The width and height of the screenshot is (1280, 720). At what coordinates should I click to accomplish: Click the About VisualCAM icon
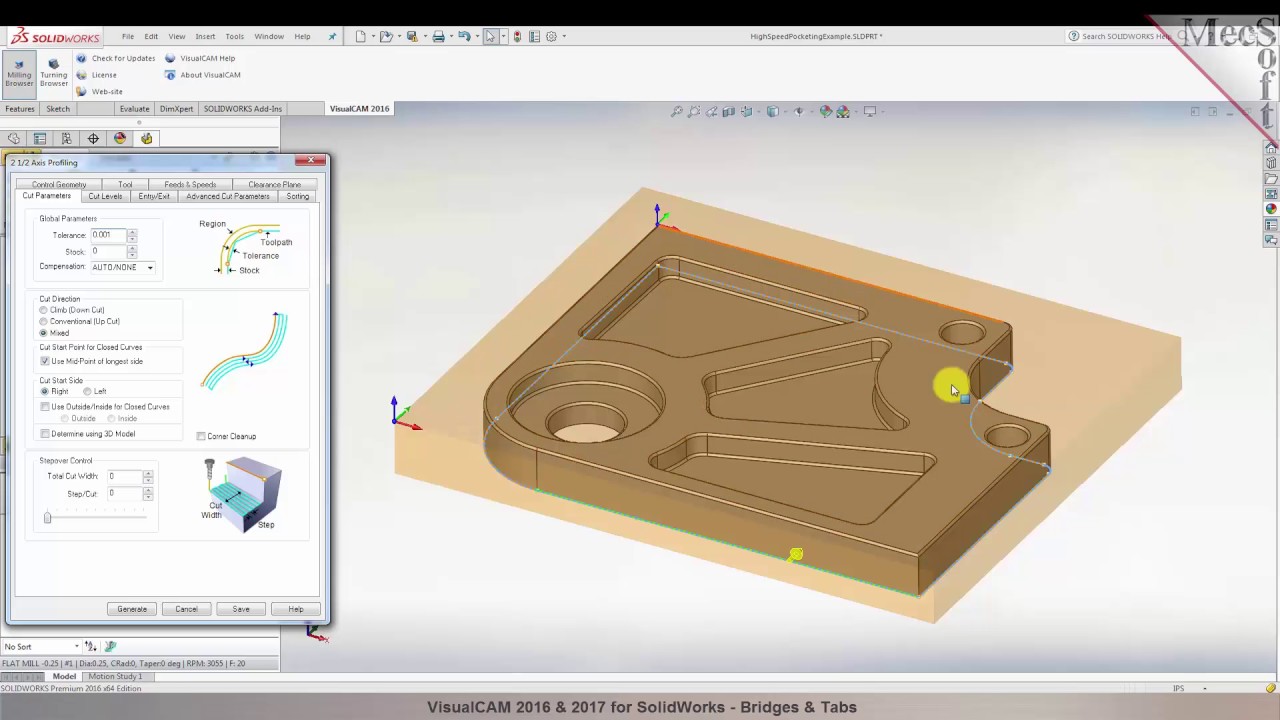[x=170, y=75]
